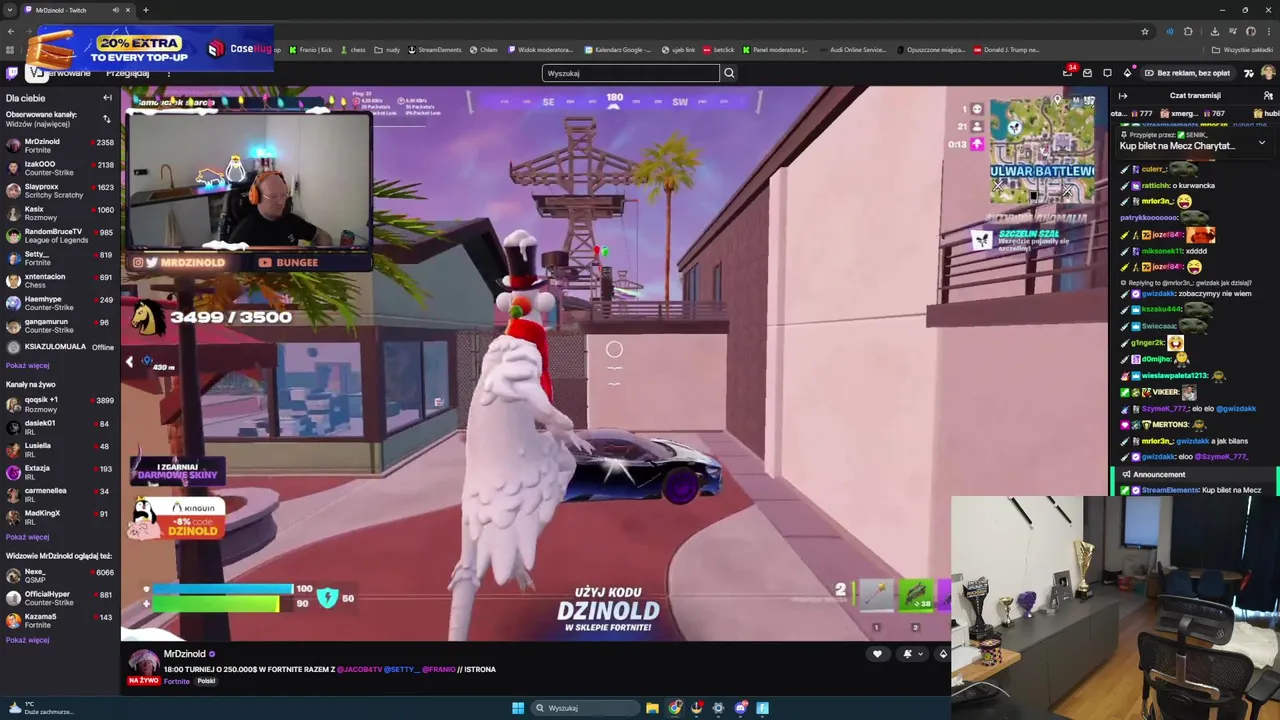The height and width of the screenshot is (720, 1280).
Task: Open the Przeglądaj browse tab
Action: 127,73
